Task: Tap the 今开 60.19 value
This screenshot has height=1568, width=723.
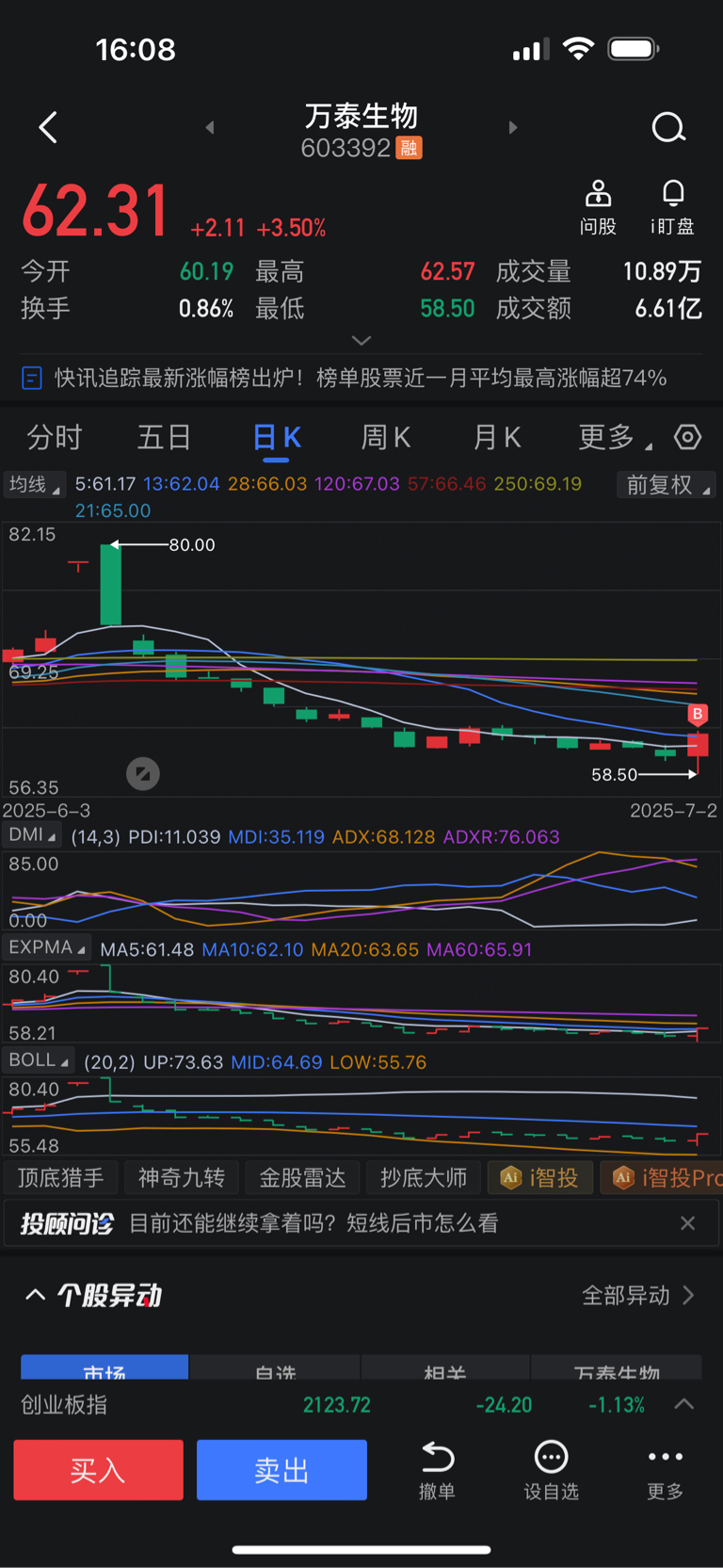Action: [206, 271]
